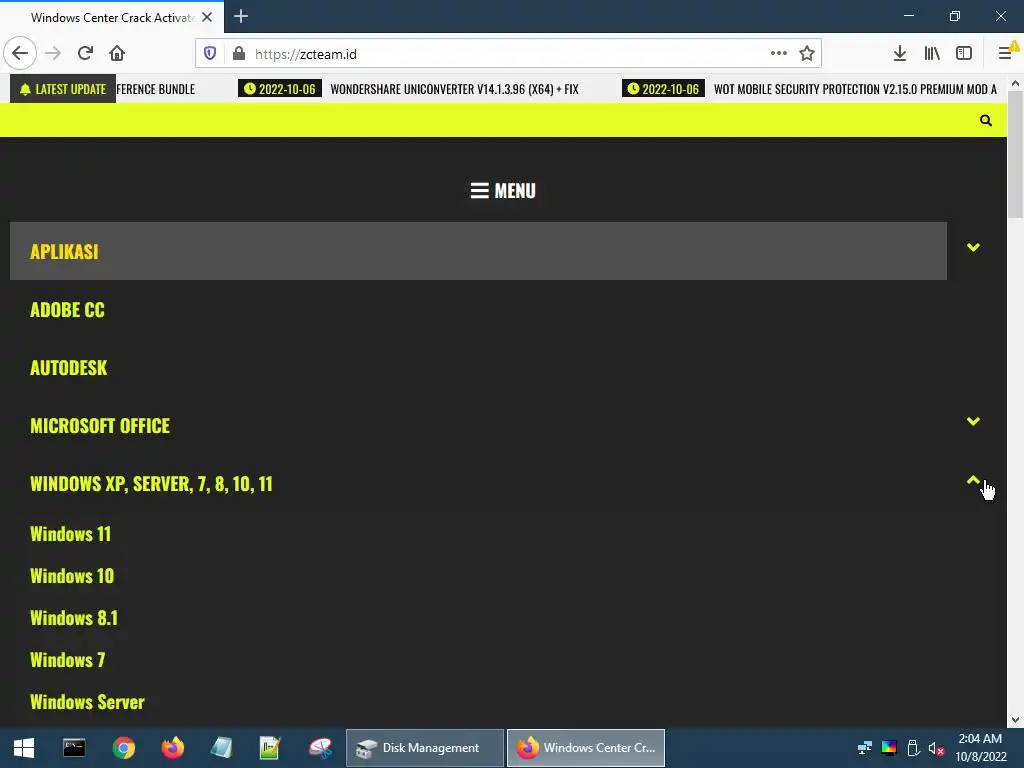This screenshot has height=768, width=1024.
Task: Select the Windows 8.1 submenu link
Action: pos(74,618)
